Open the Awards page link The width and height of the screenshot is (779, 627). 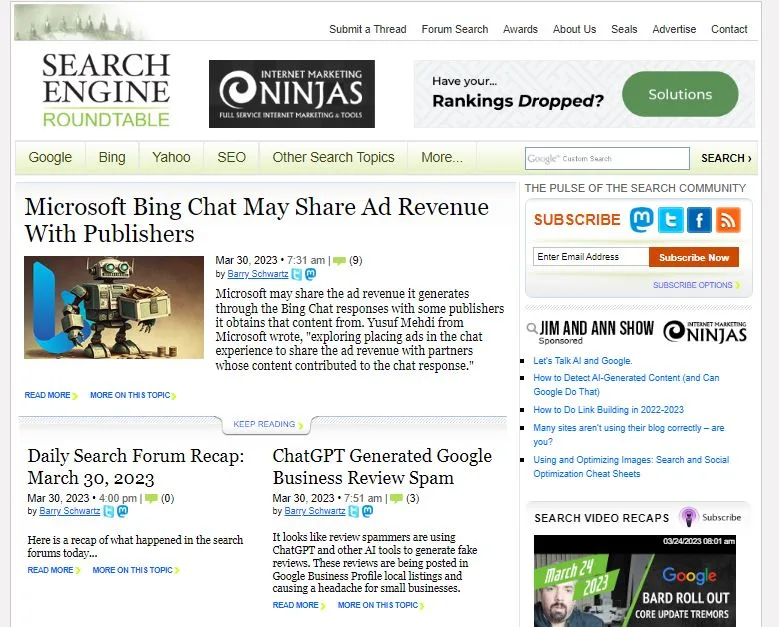(520, 29)
